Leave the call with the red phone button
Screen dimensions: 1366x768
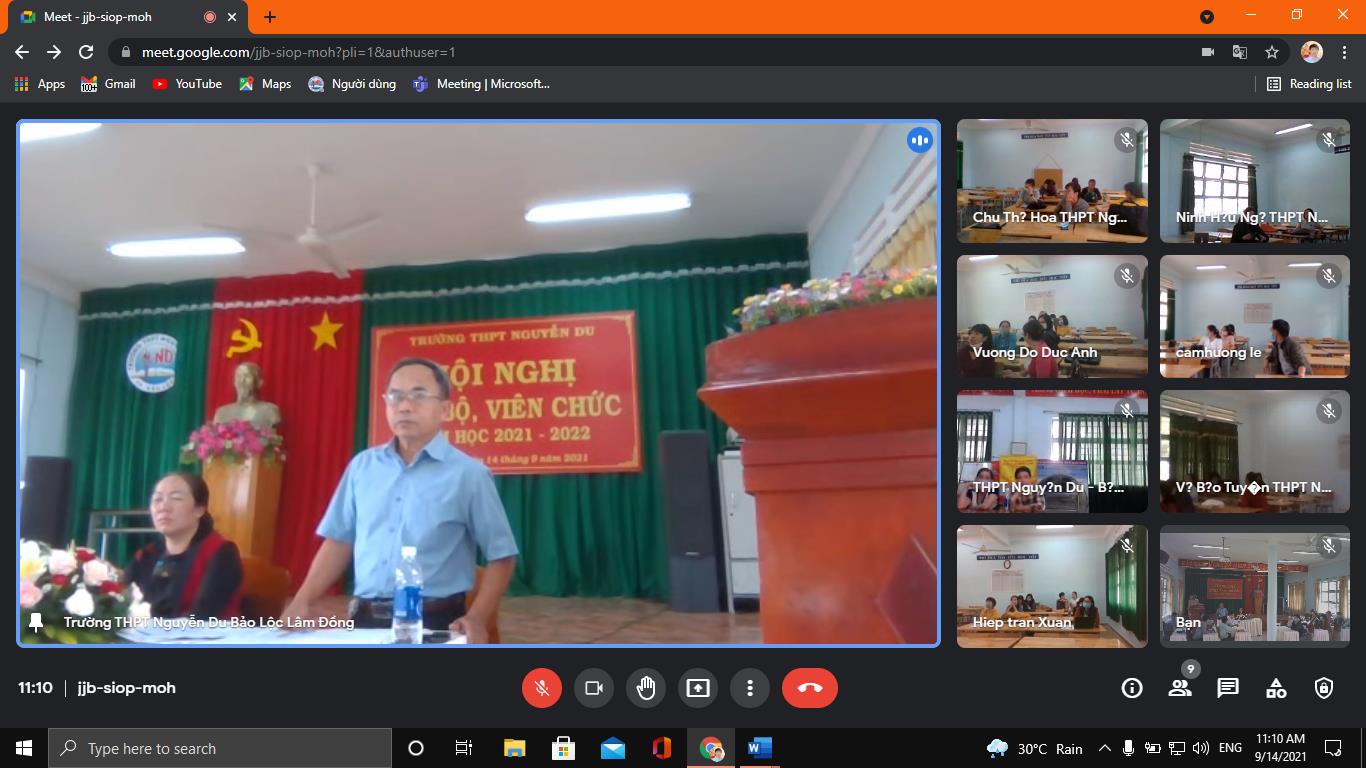pos(809,687)
